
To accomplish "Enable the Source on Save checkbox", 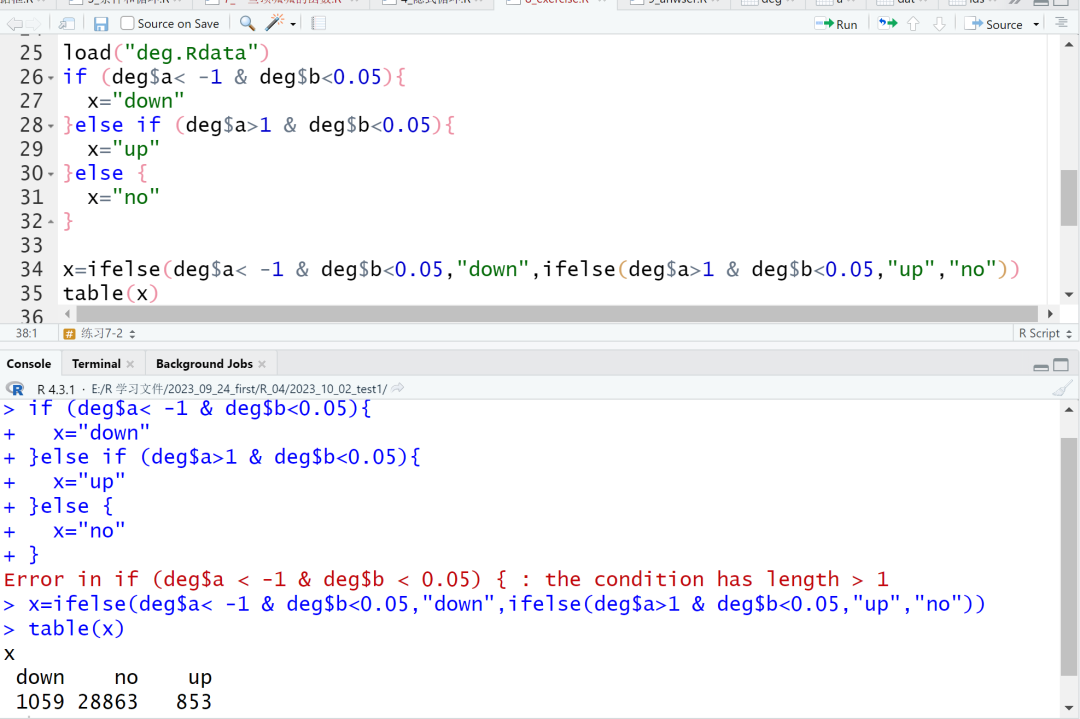I will tap(127, 23).
